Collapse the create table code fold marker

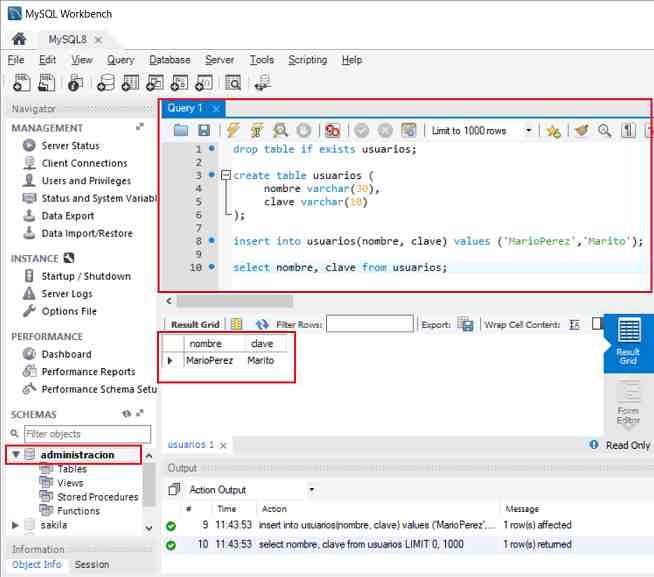(x=225, y=175)
